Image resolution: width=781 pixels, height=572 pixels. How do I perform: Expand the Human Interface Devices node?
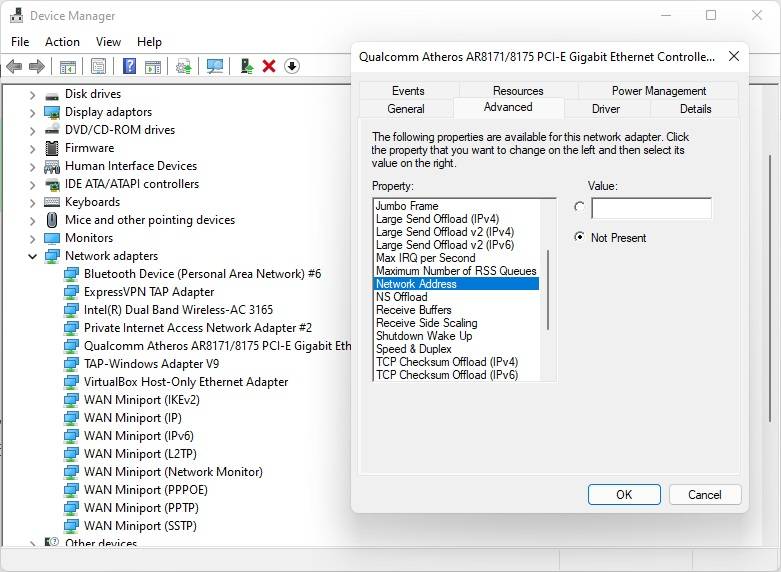pos(32,166)
